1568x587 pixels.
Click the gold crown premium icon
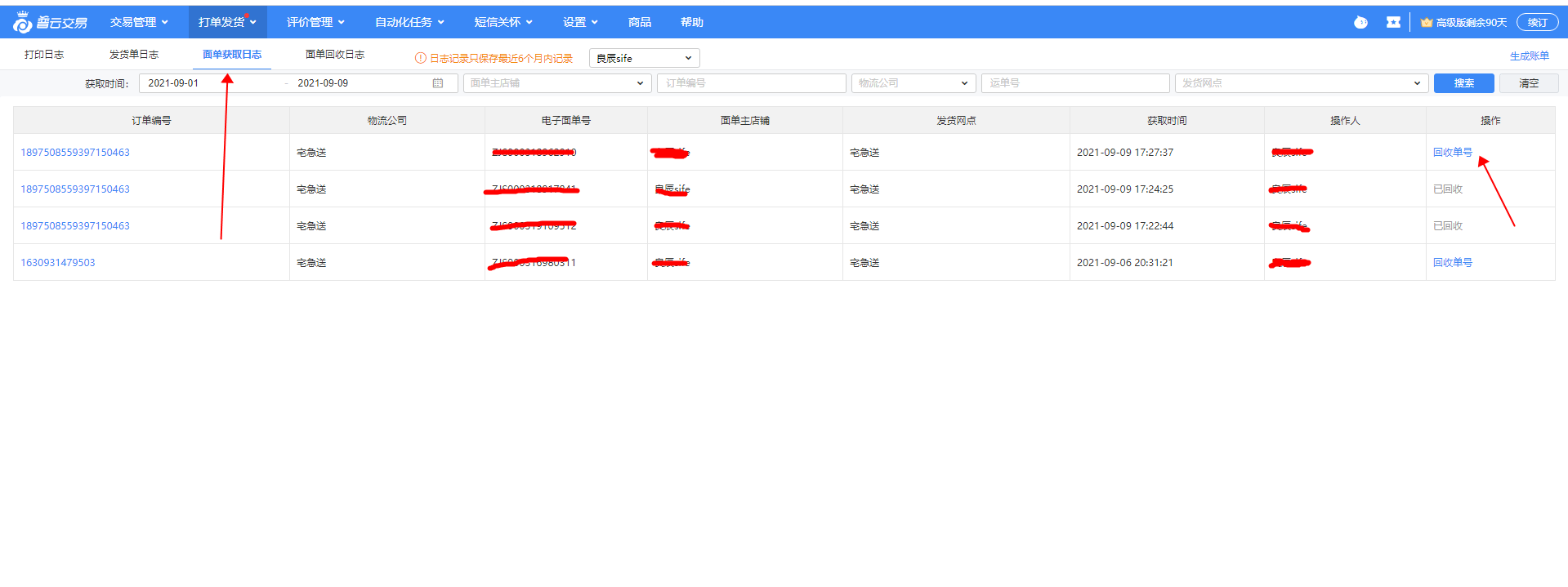pos(1427,22)
